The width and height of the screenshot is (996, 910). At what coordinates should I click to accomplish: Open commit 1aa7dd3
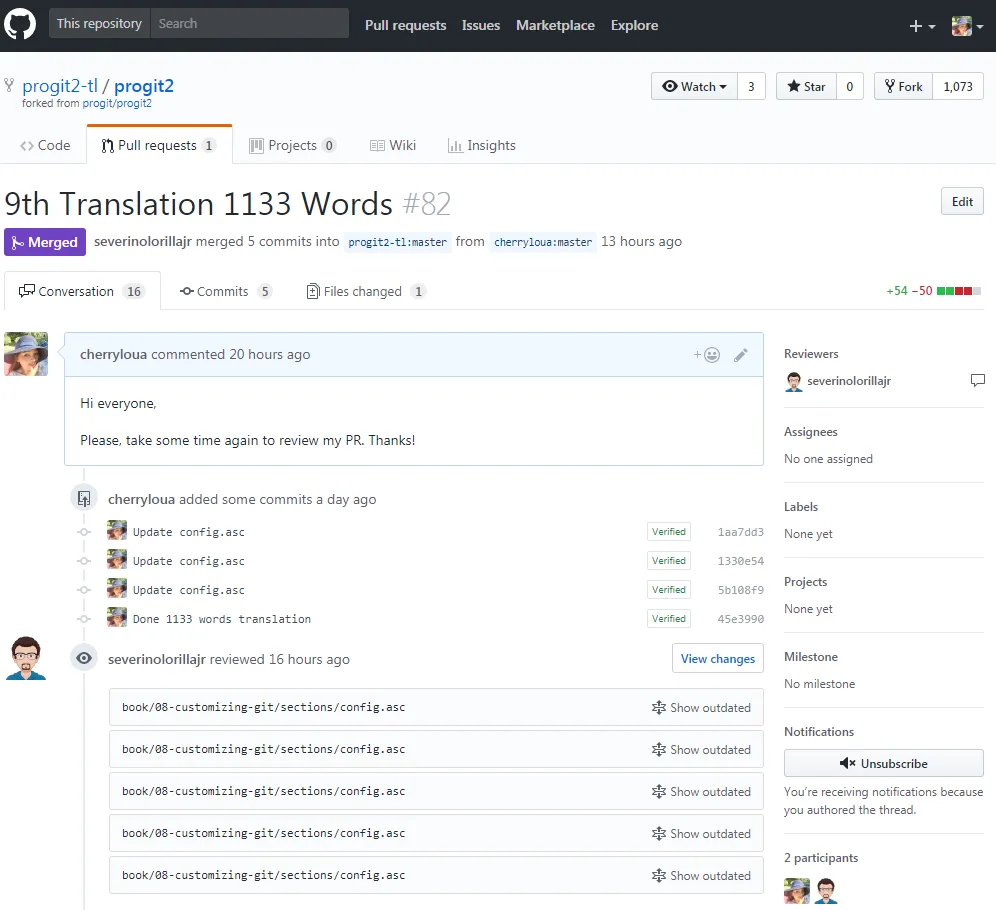[x=741, y=532]
